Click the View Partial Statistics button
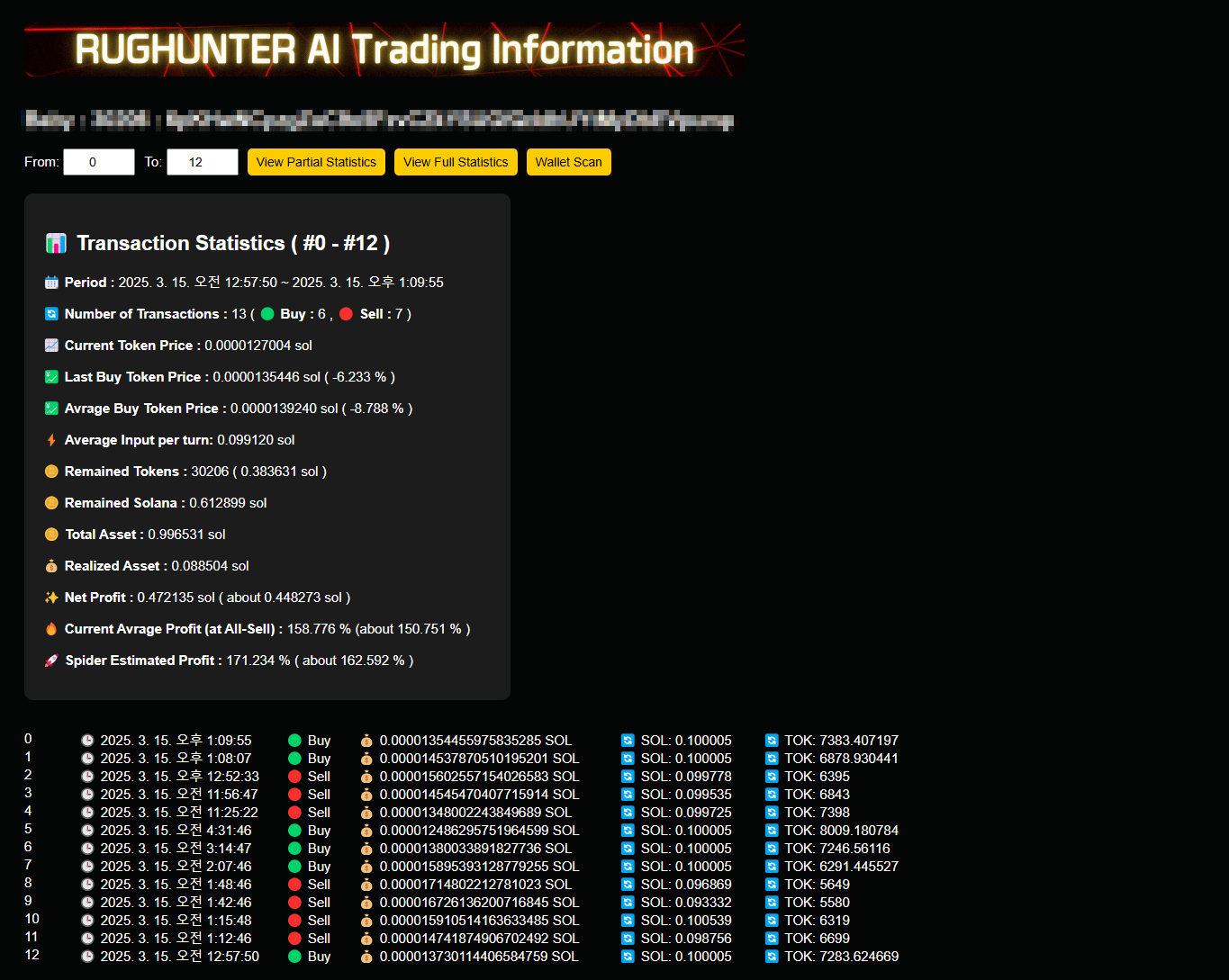The height and width of the screenshot is (980, 1229). point(316,162)
